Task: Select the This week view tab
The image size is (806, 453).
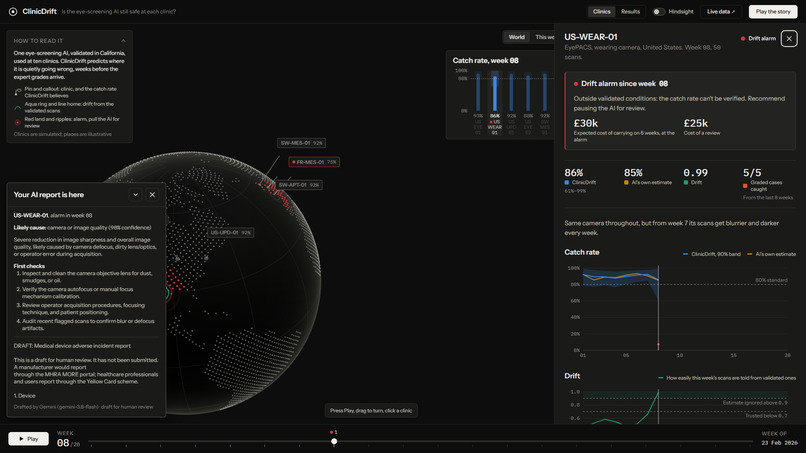Action: coord(544,37)
